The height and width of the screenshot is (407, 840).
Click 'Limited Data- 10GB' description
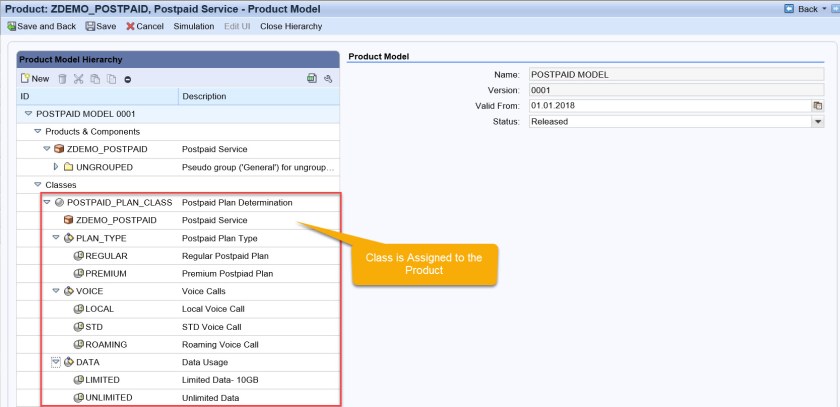[x=221, y=380]
